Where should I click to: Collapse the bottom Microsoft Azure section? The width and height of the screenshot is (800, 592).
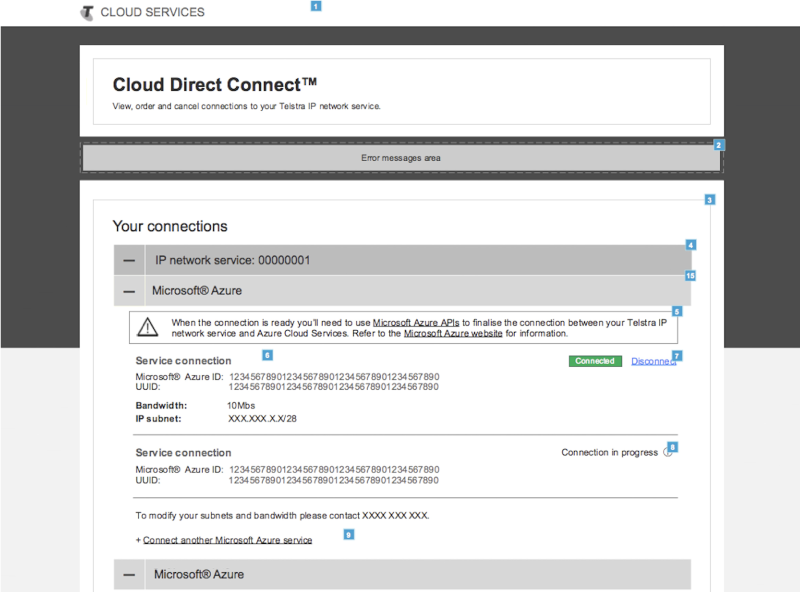pyautogui.click(x=130, y=575)
